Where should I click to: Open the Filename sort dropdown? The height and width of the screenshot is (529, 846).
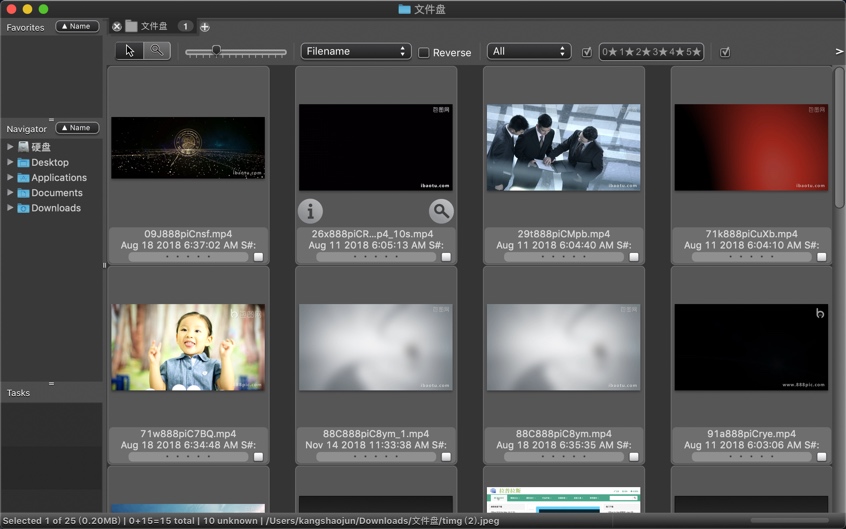356,51
